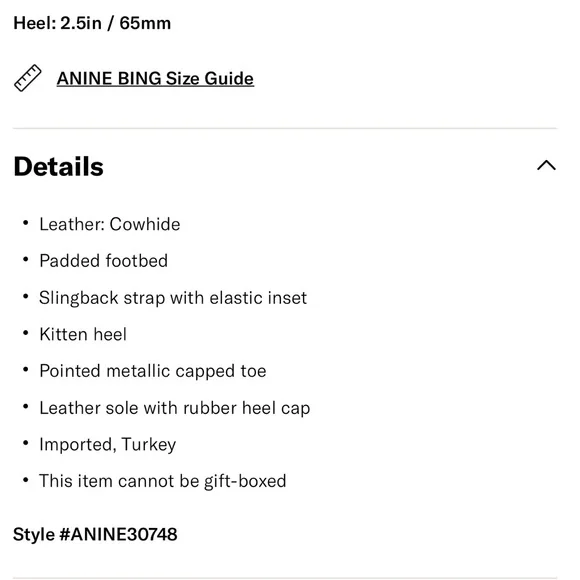Click the bullet before Pointed metallic capped toe
The height and width of the screenshot is (580, 580).
click(x=26, y=370)
